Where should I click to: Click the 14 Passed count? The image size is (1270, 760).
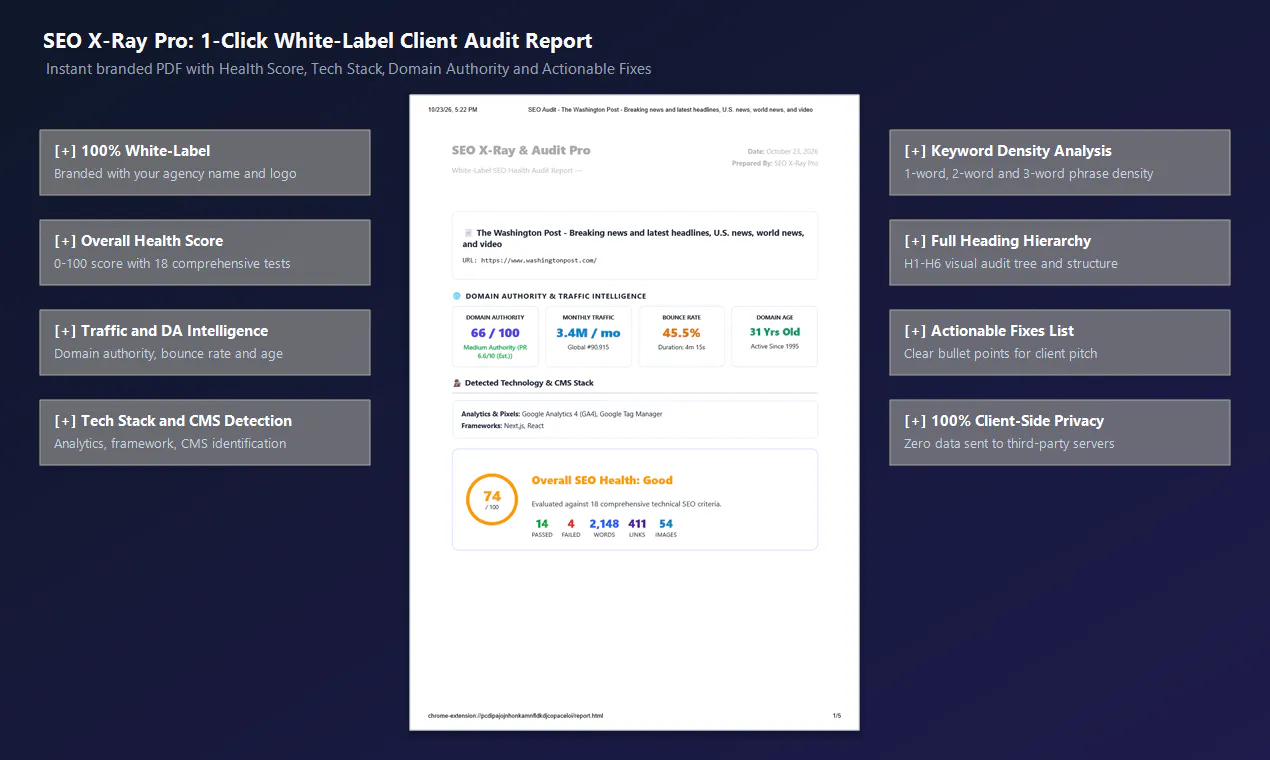coord(542,528)
